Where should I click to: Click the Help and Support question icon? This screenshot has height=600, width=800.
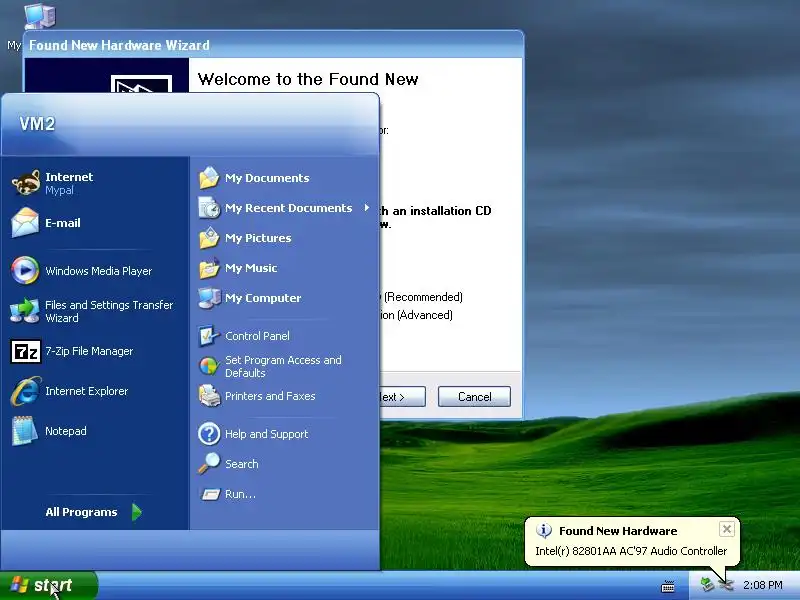click(209, 434)
